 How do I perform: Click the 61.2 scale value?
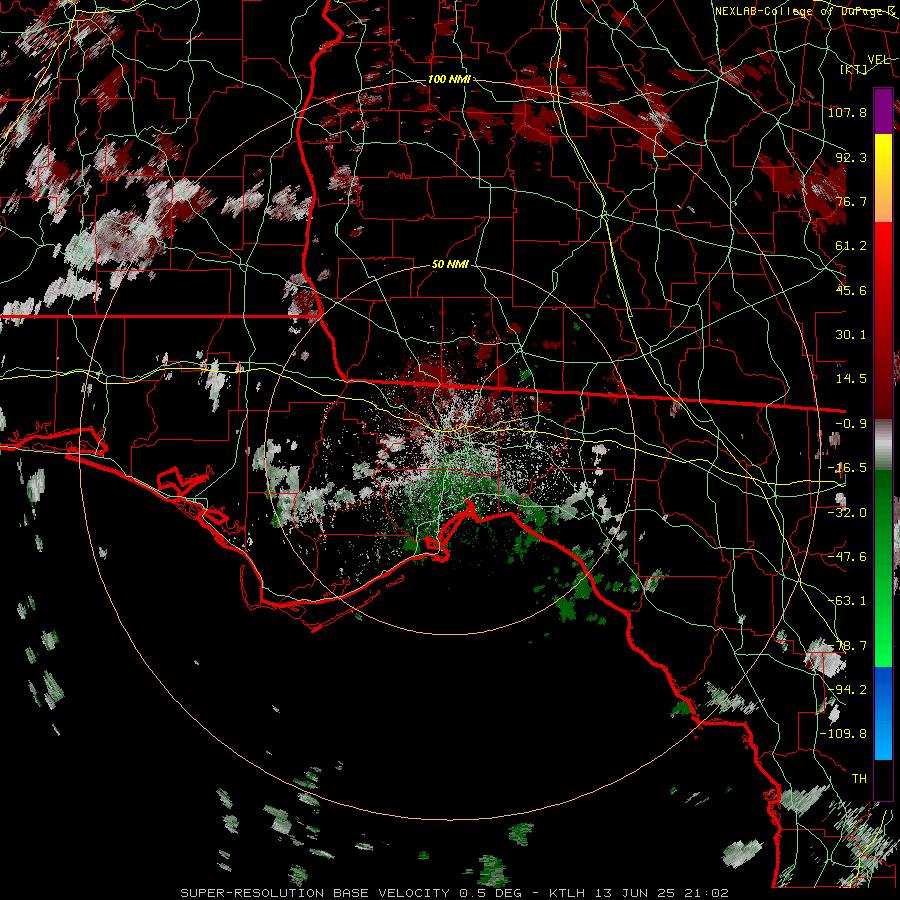(851, 246)
